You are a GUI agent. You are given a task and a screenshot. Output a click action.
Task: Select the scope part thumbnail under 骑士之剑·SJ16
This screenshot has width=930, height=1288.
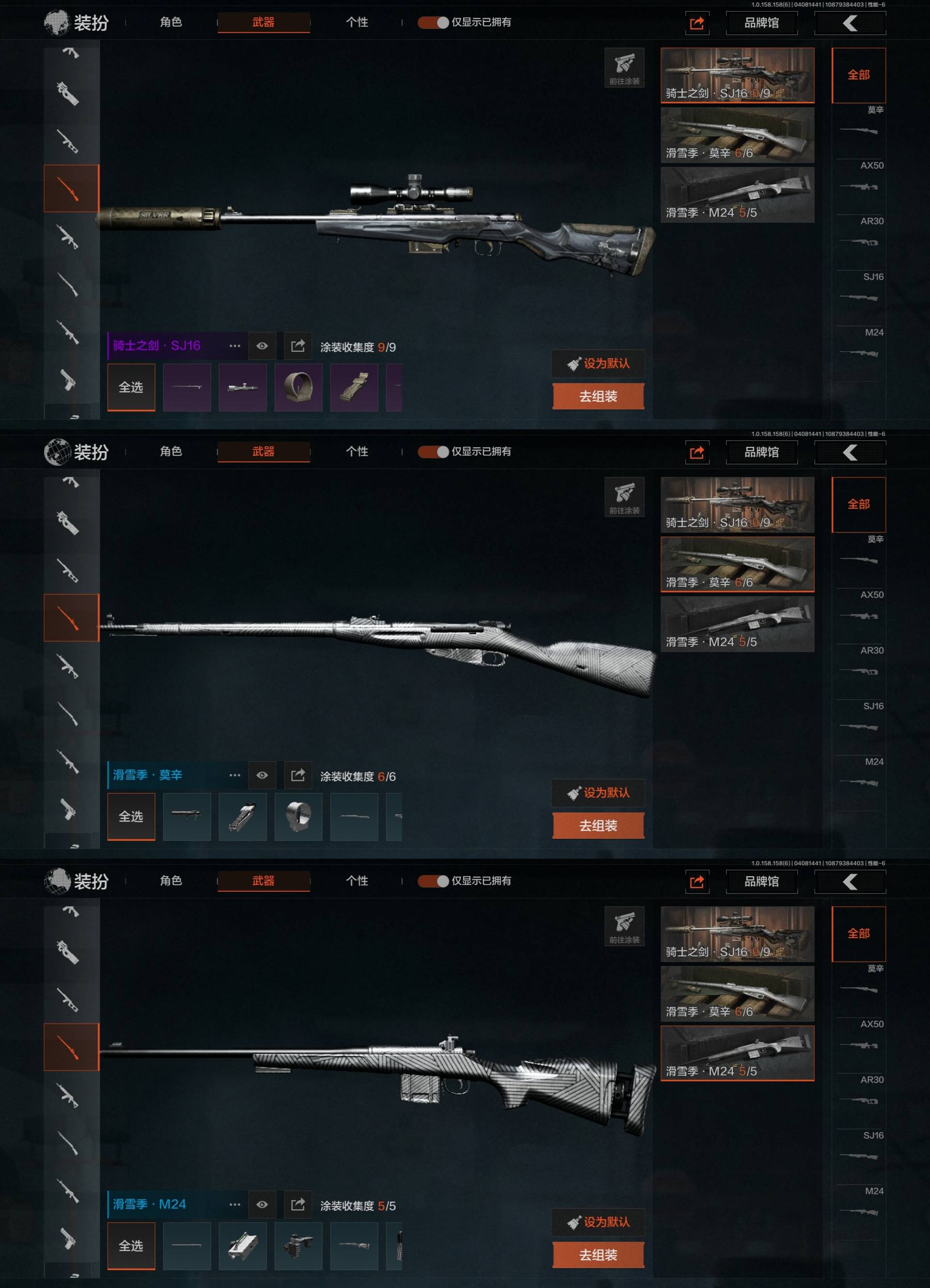coord(243,388)
